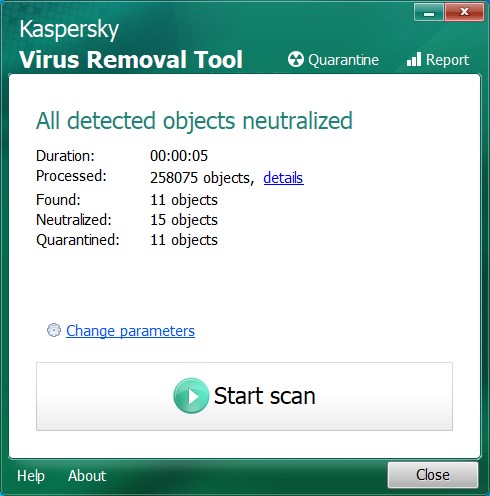Click the gear icon beside Change parameters
The image size is (490, 496).
54,330
